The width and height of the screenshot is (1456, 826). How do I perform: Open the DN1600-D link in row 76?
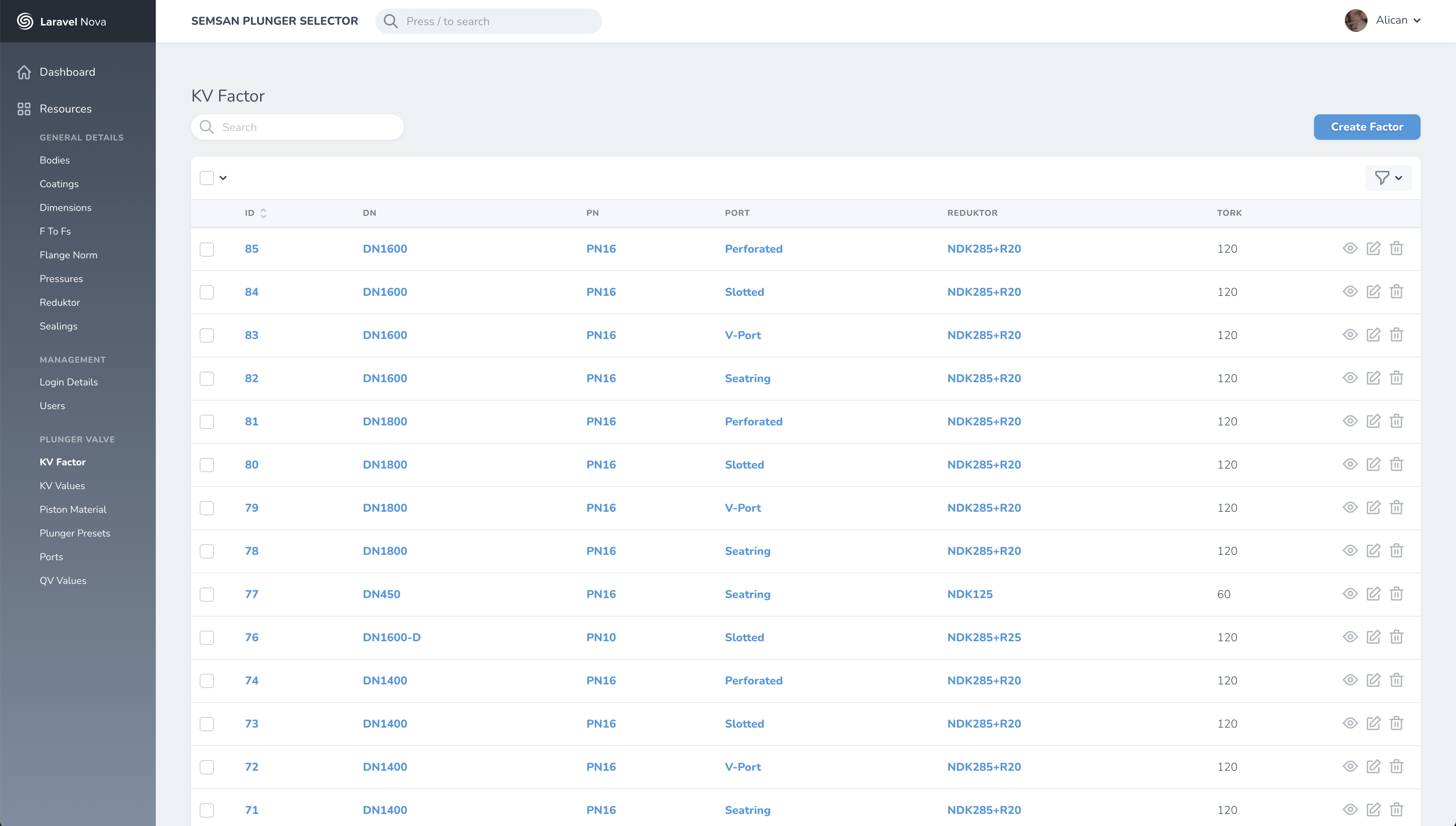tap(392, 637)
